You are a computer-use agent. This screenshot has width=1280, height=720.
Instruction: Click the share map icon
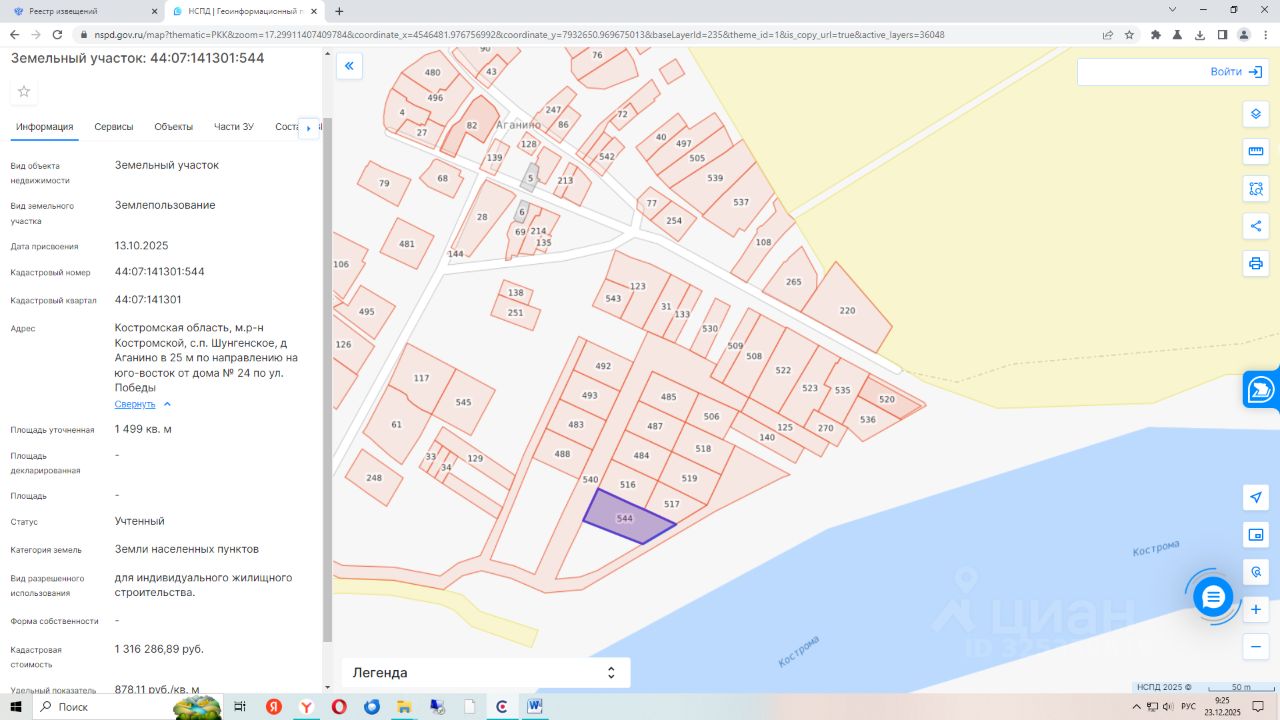pos(1256,226)
